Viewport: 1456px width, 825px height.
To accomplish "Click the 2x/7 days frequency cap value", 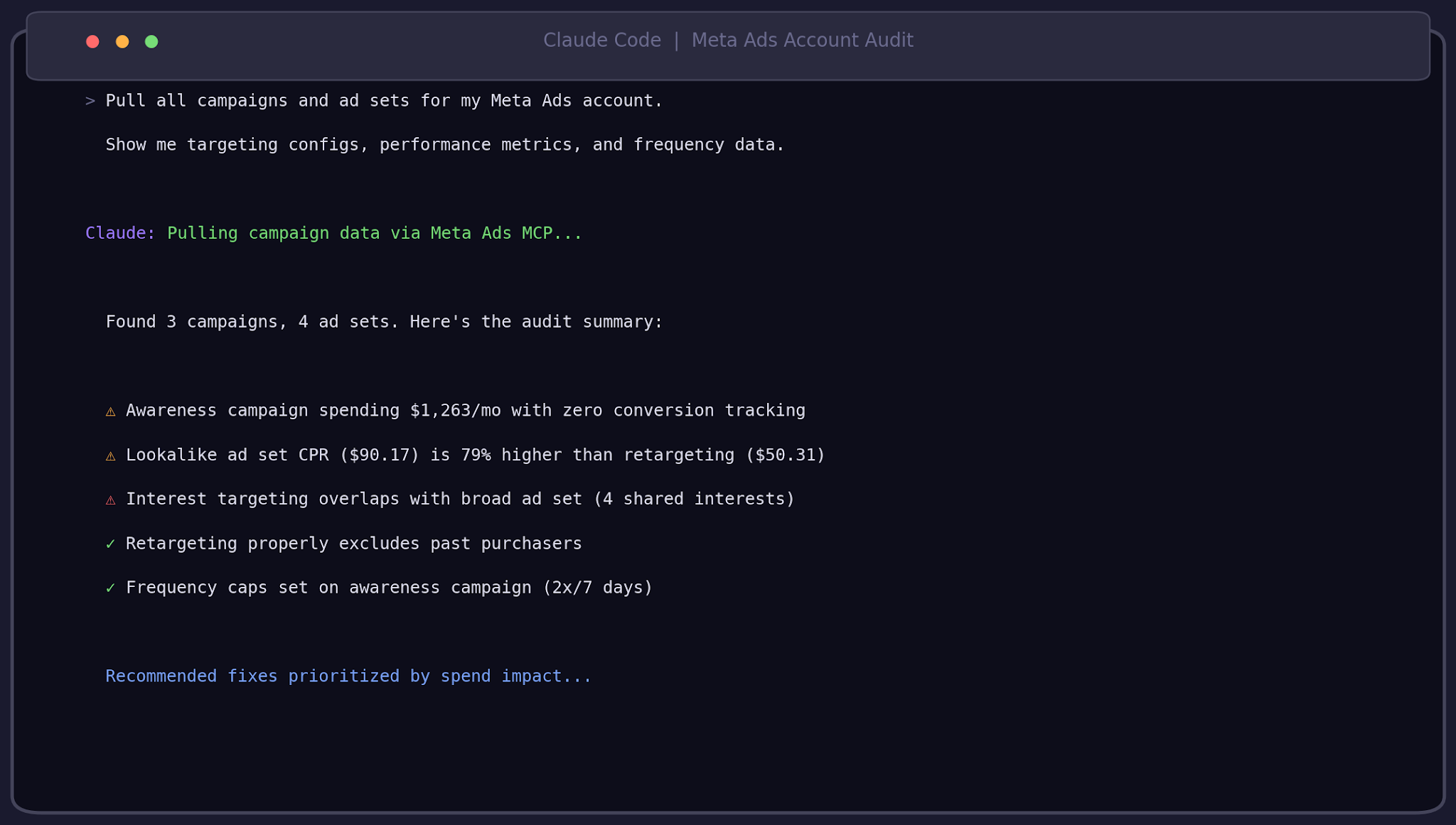I will click(599, 588).
